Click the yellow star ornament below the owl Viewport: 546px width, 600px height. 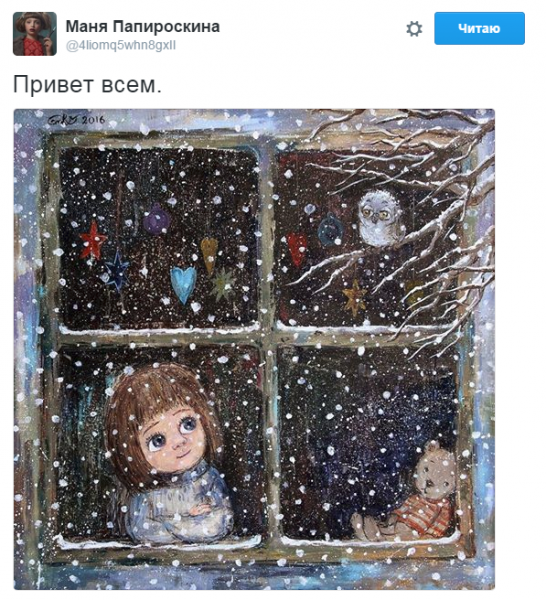355,297
